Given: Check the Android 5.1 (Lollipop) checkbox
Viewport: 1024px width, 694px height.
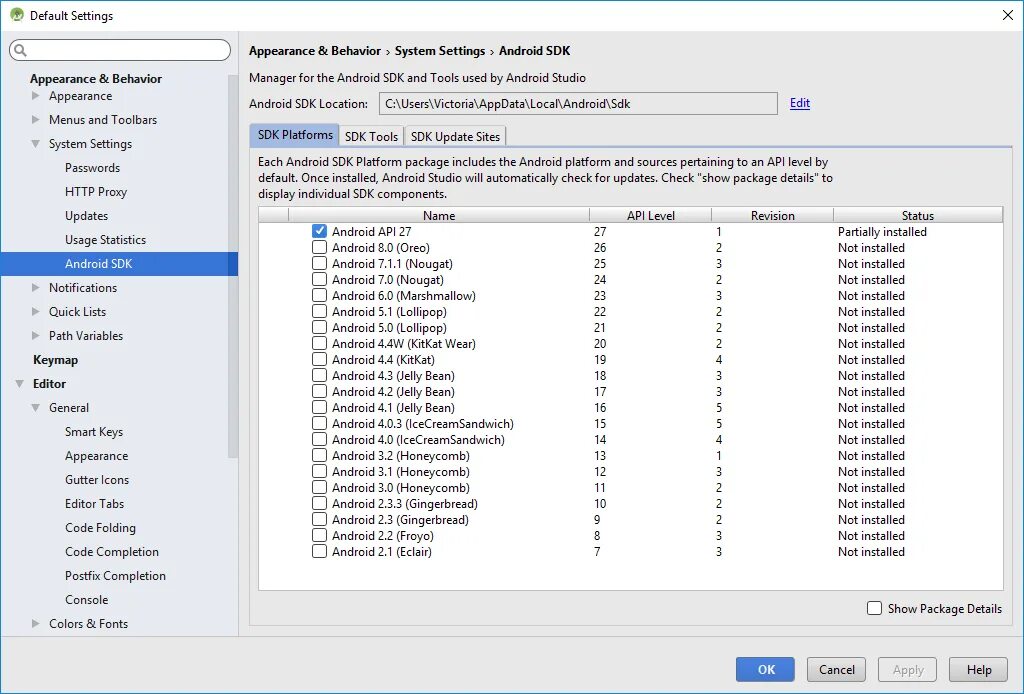Looking at the screenshot, I should click(x=319, y=311).
